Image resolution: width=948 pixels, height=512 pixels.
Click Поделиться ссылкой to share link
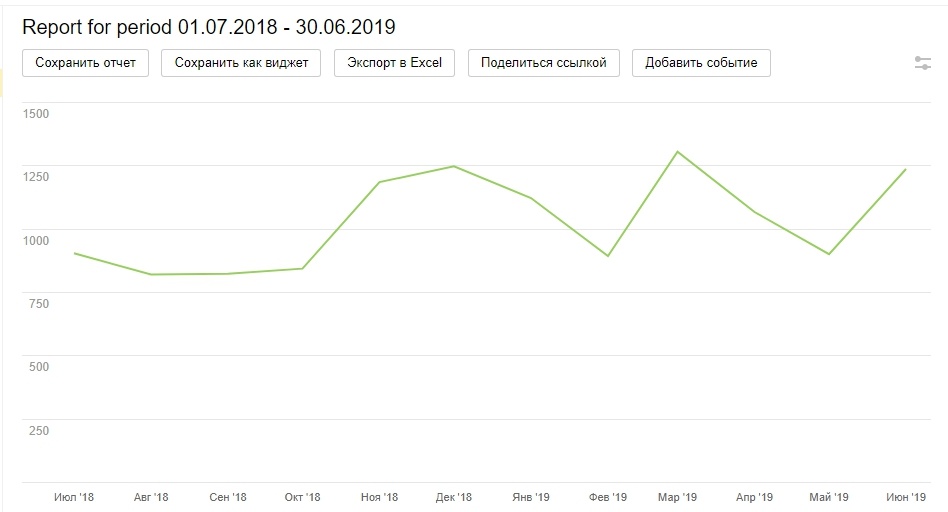(x=543, y=62)
